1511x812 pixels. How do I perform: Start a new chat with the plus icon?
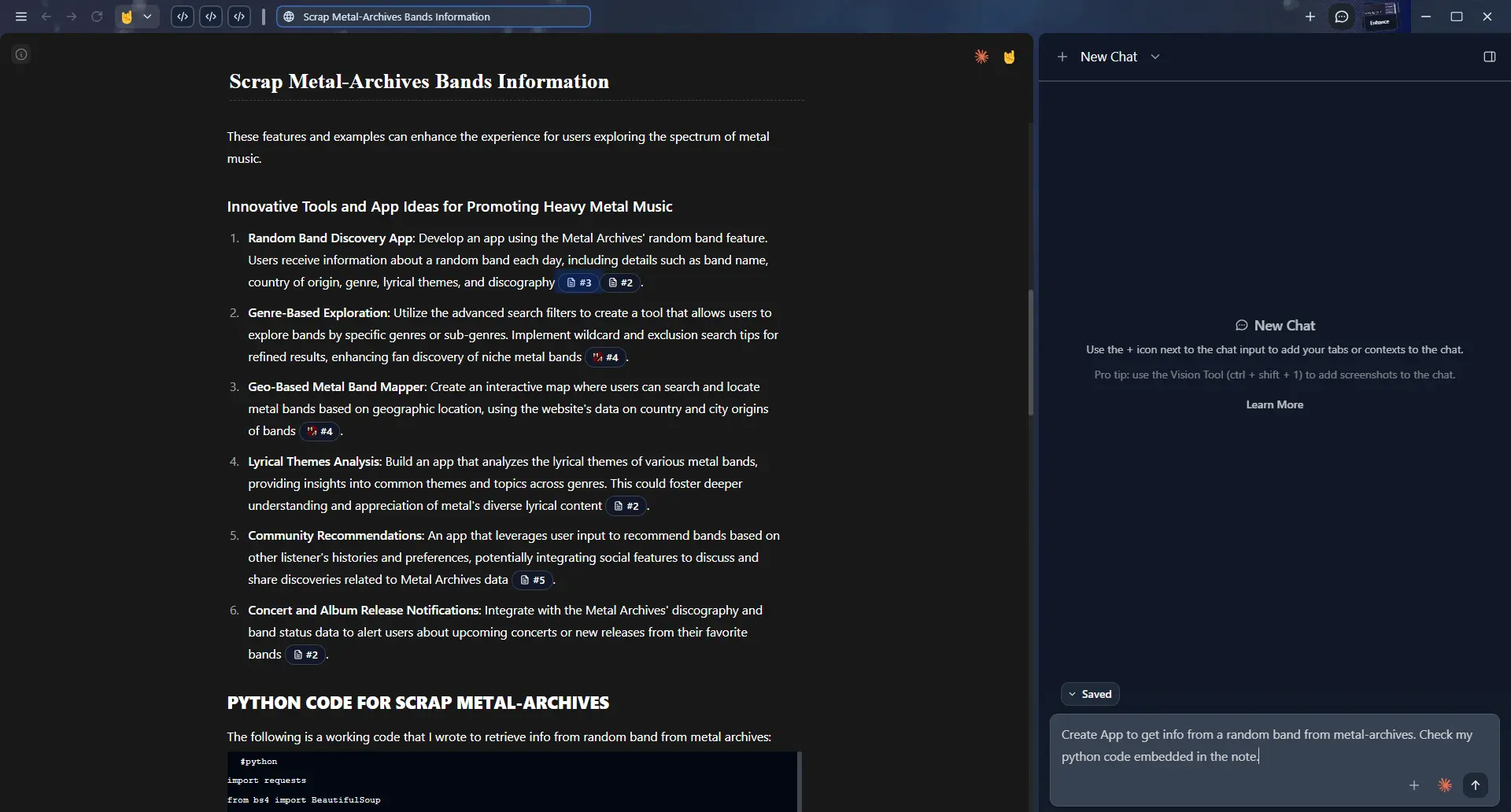click(x=1062, y=57)
